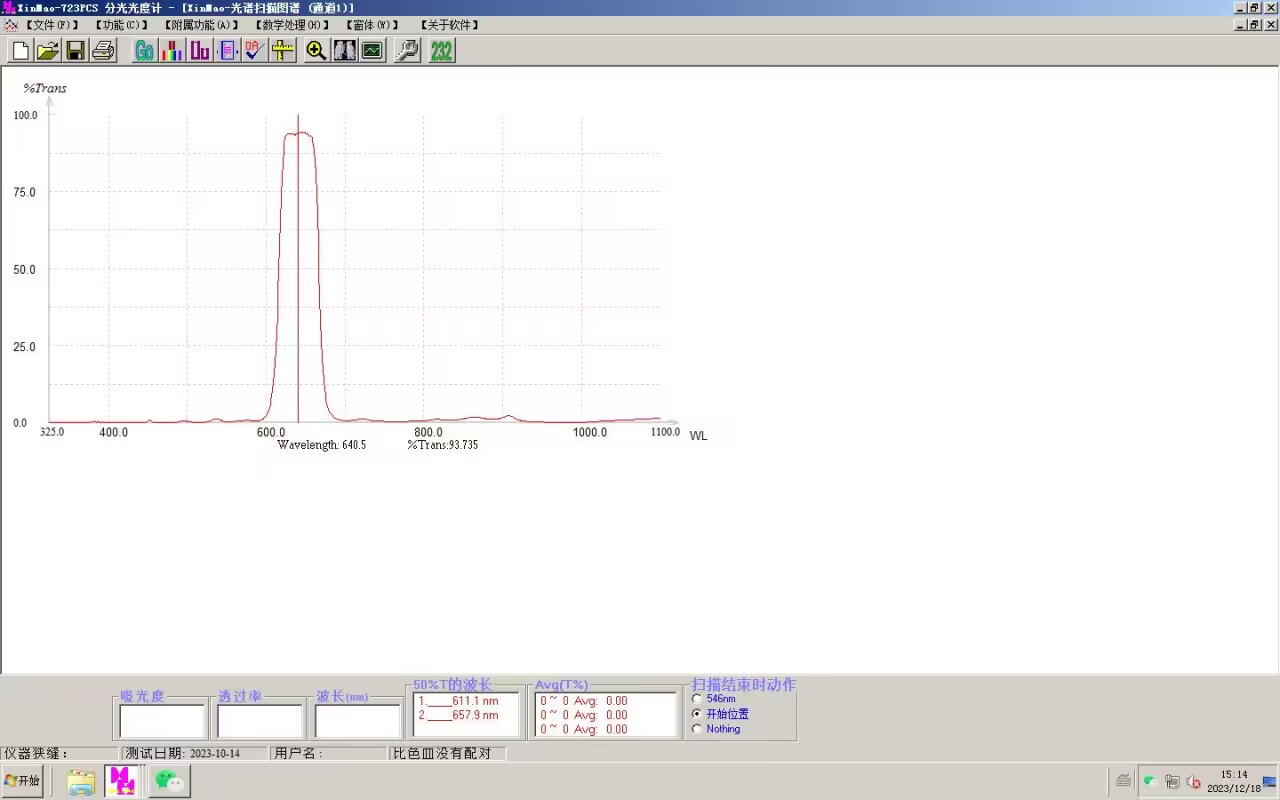Open a file using the folder icon
The image size is (1280, 800).
click(48, 50)
